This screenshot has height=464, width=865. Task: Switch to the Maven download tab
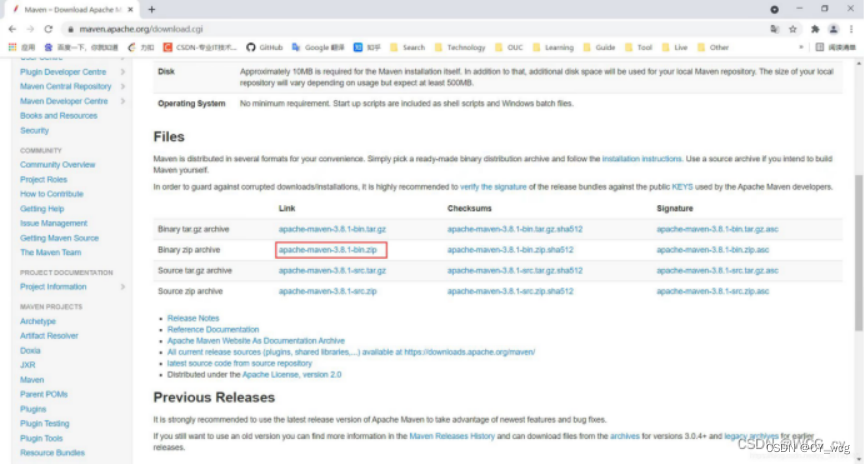click(x=72, y=9)
